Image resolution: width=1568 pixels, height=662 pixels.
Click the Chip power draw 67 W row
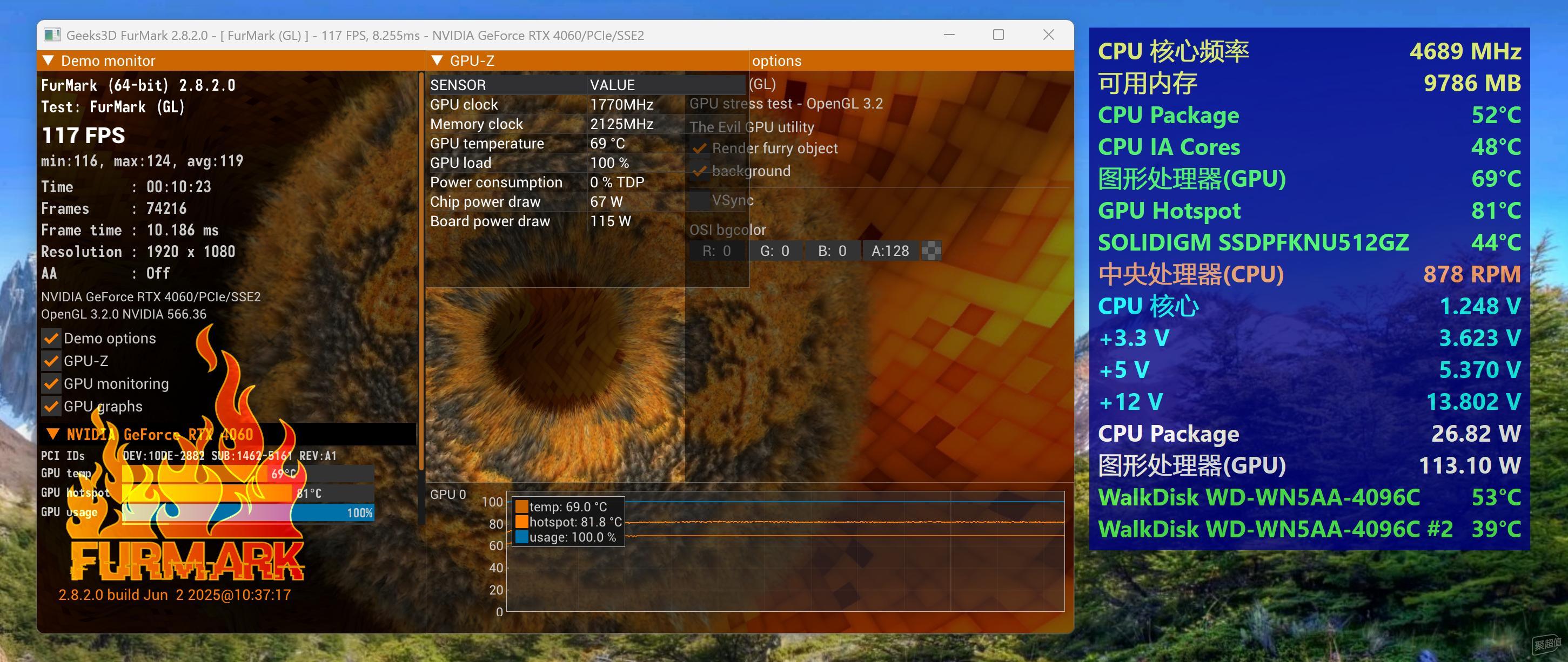tap(587, 202)
